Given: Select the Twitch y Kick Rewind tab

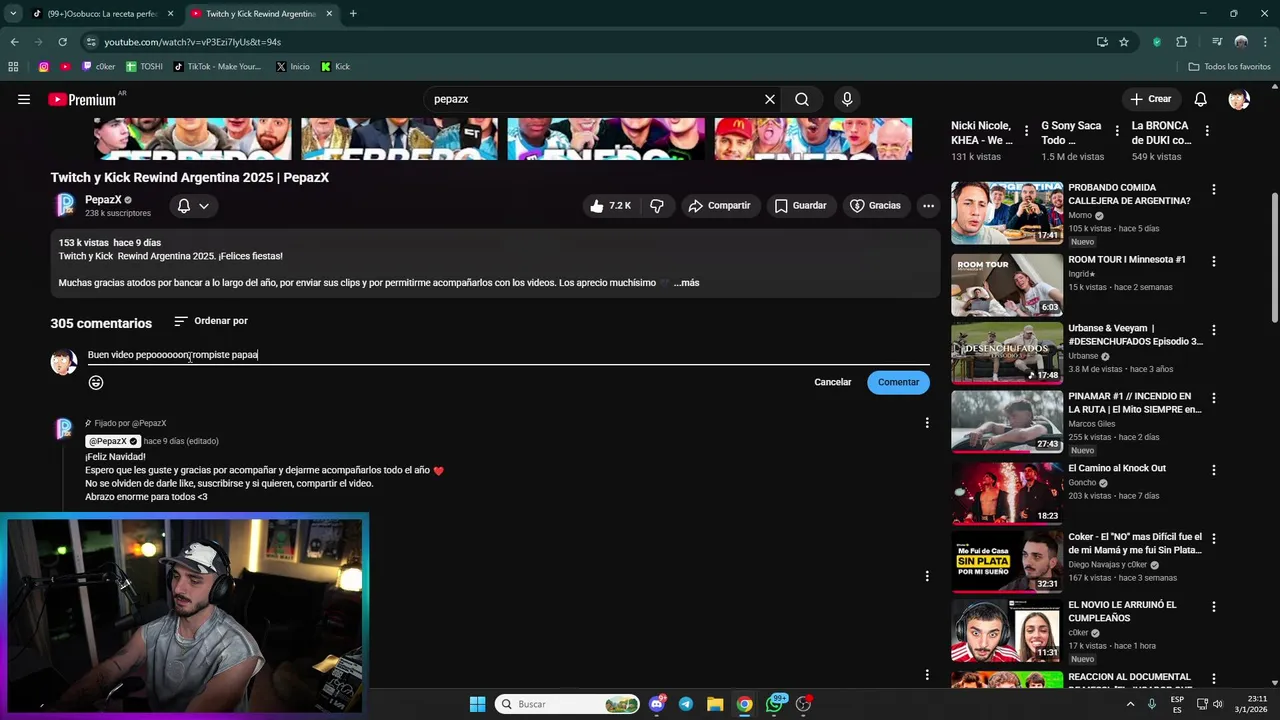Looking at the screenshot, I should (x=262, y=14).
